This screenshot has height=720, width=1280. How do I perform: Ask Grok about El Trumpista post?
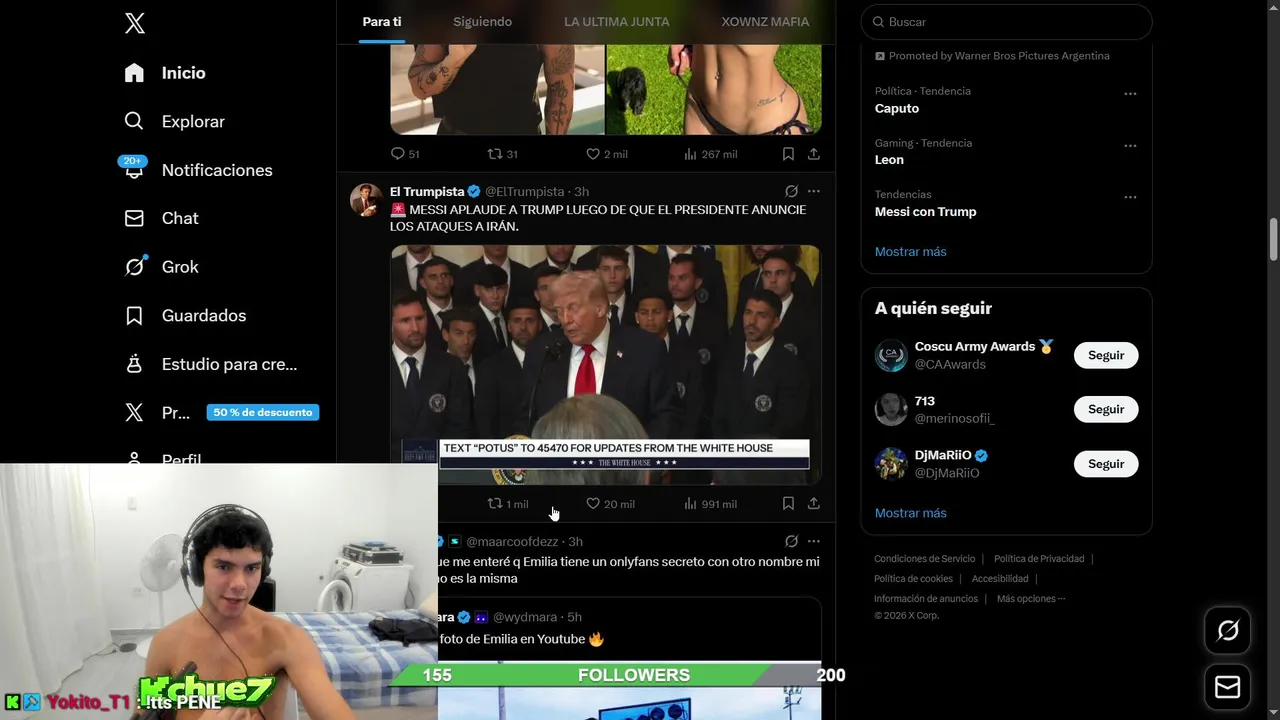click(x=791, y=191)
